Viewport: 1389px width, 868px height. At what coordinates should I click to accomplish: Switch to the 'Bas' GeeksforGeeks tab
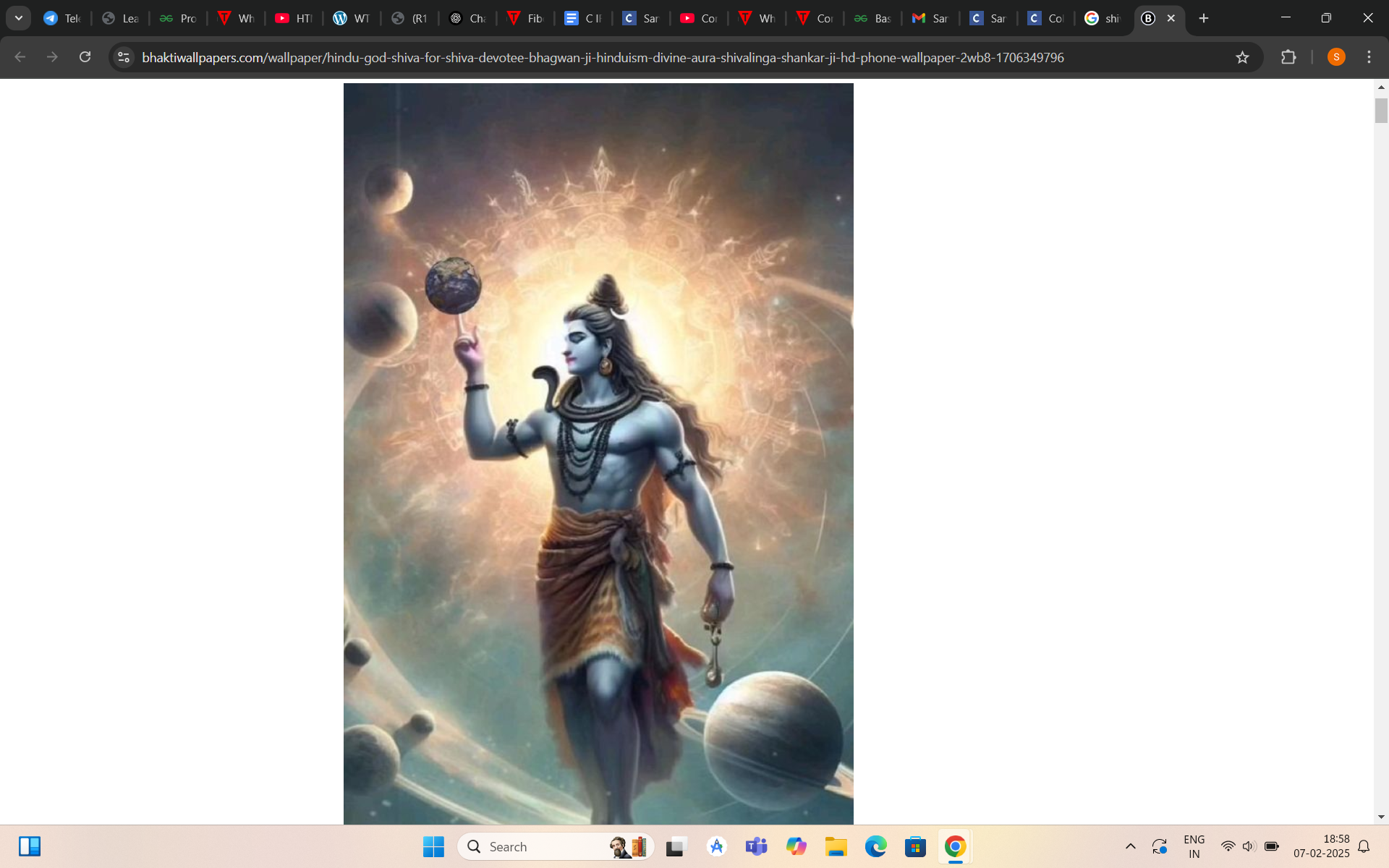[872, 18]
